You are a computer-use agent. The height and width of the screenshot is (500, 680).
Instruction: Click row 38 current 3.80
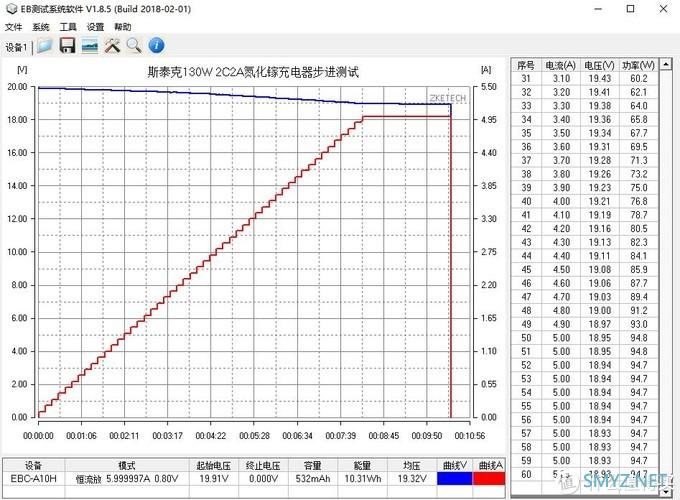(x=561, y=174)
